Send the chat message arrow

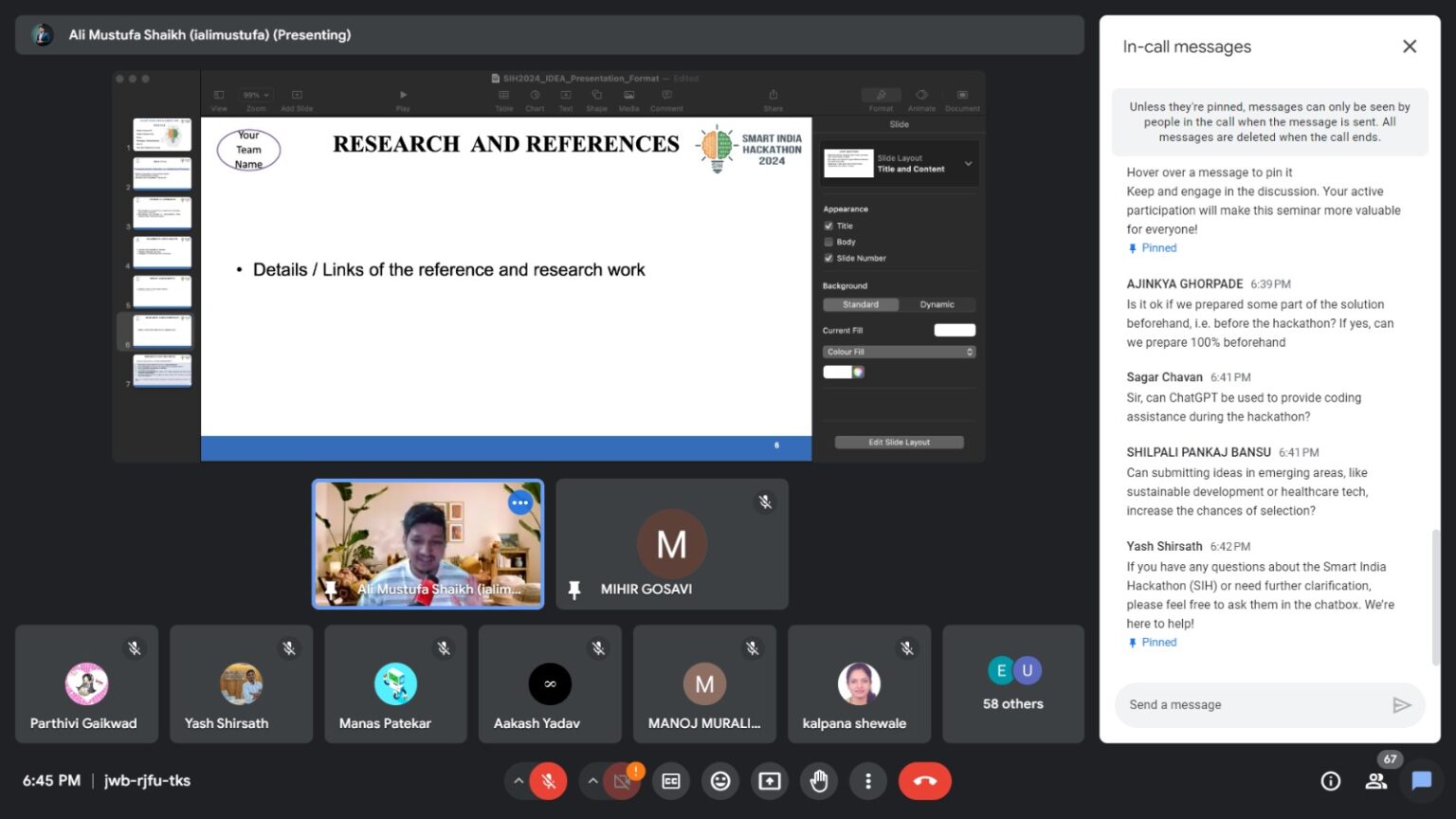pos(1401,705)
